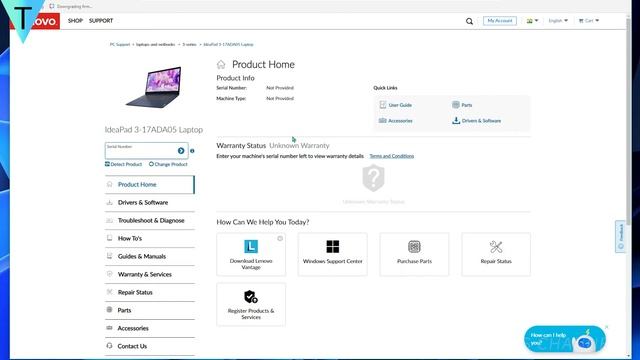Open the SUPPORT menu

point(101,21)
